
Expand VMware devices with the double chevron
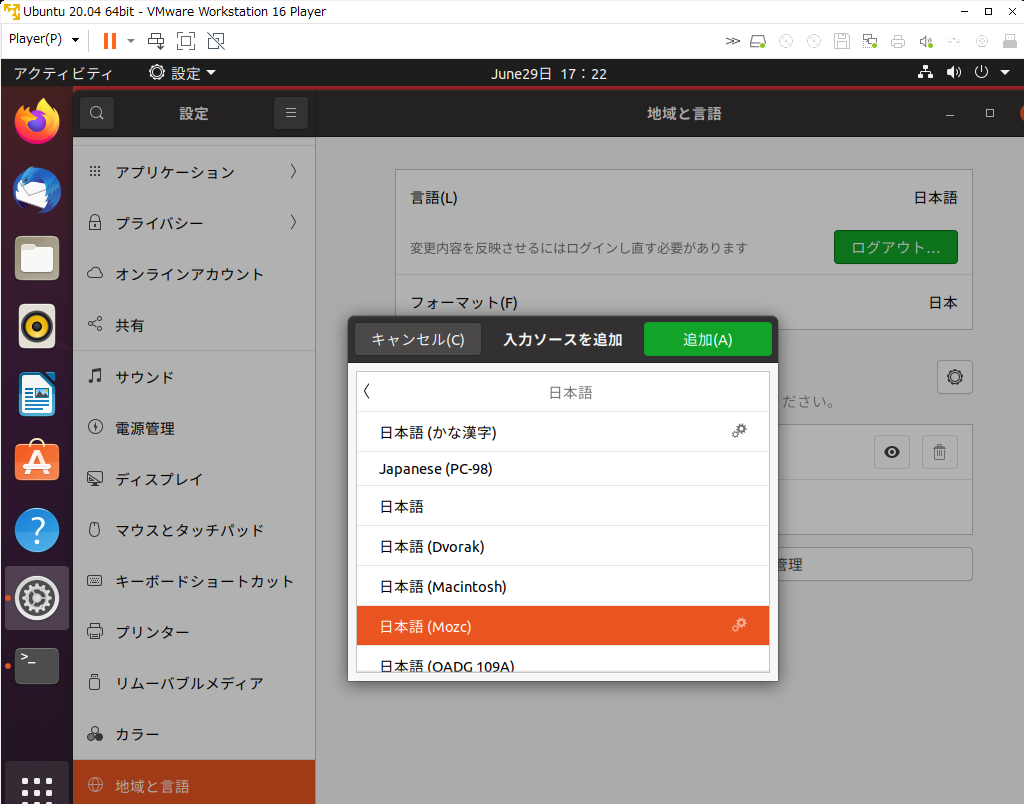click(x=733, y=41)
